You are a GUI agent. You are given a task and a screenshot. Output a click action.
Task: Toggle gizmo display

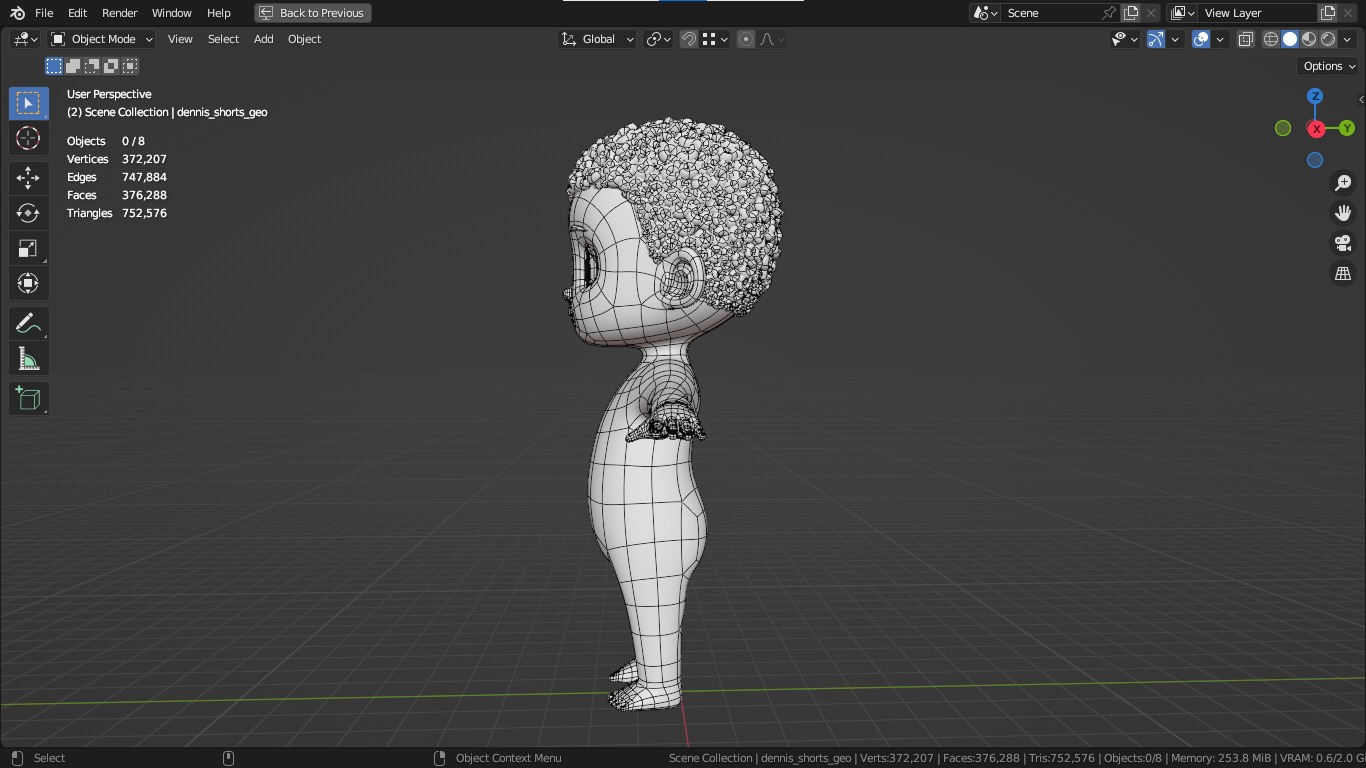click(x=1156, y=39)
